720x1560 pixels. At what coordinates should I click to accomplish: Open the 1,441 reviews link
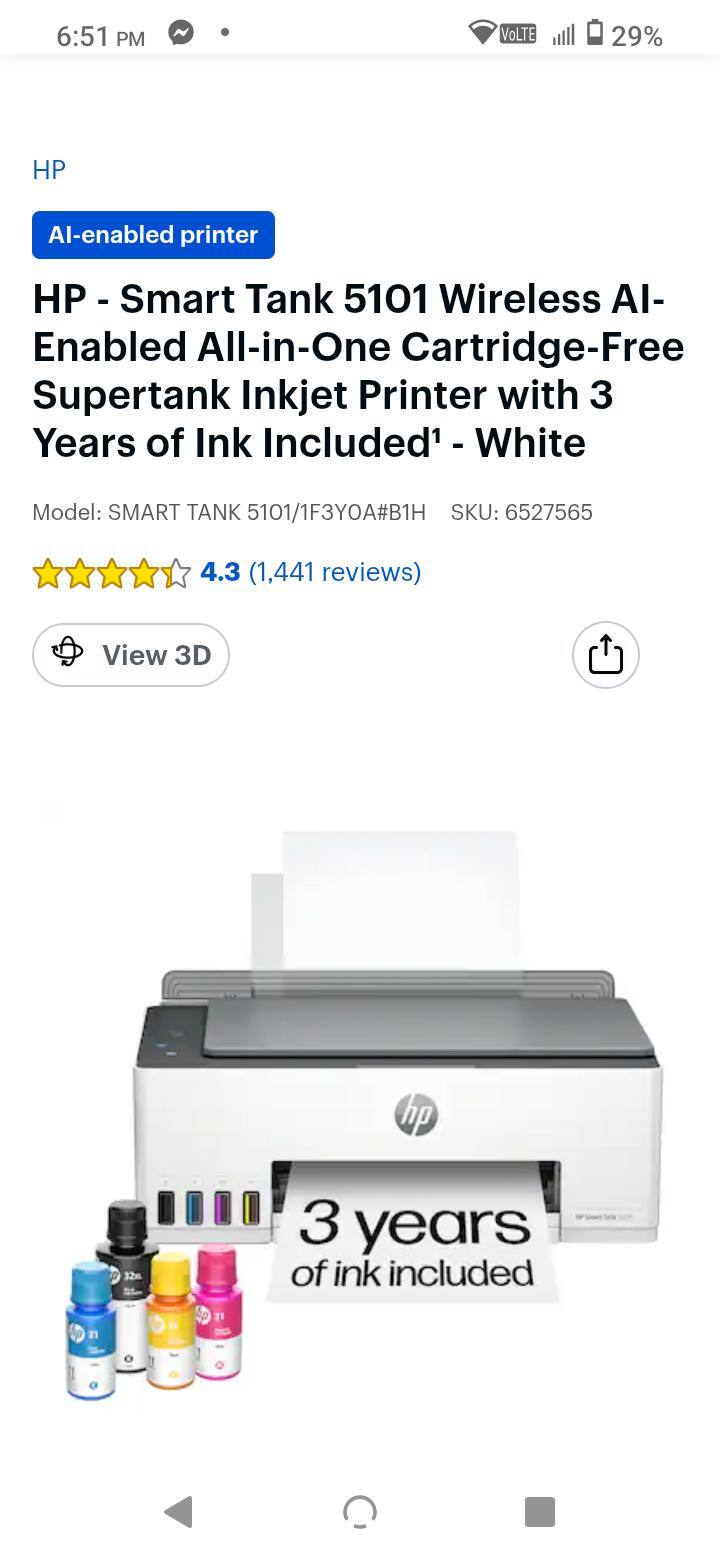(x=335, y=572)
